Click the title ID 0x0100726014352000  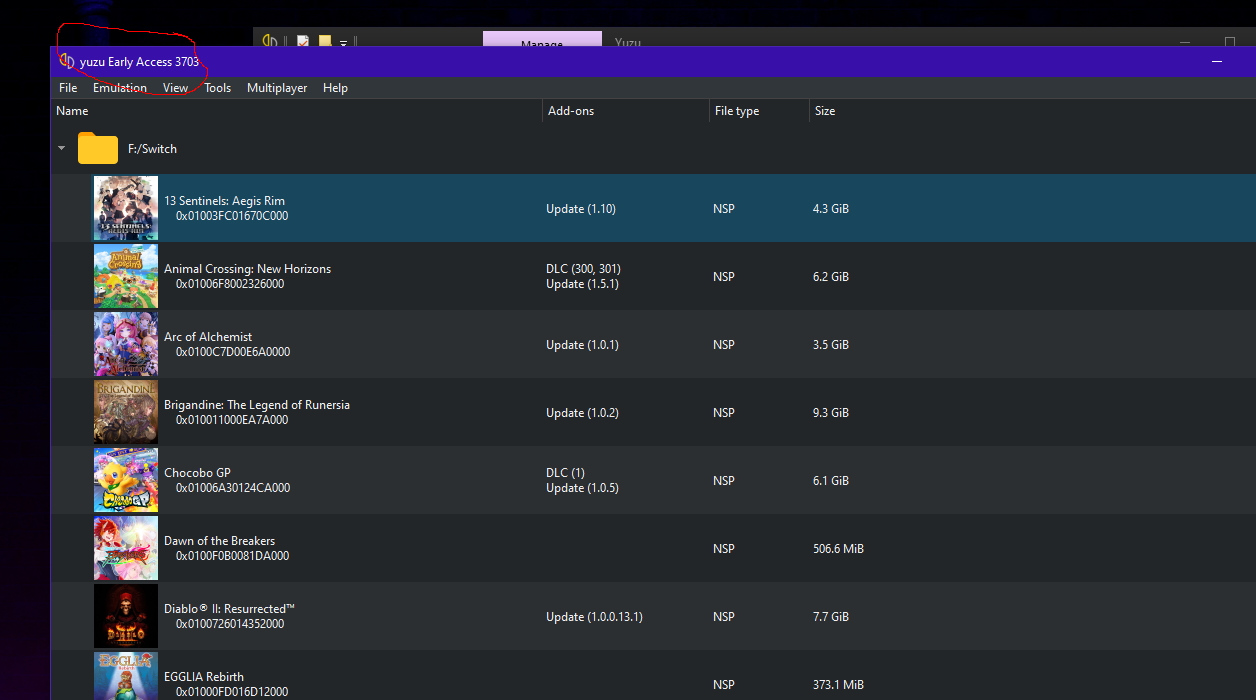[230, 624]
